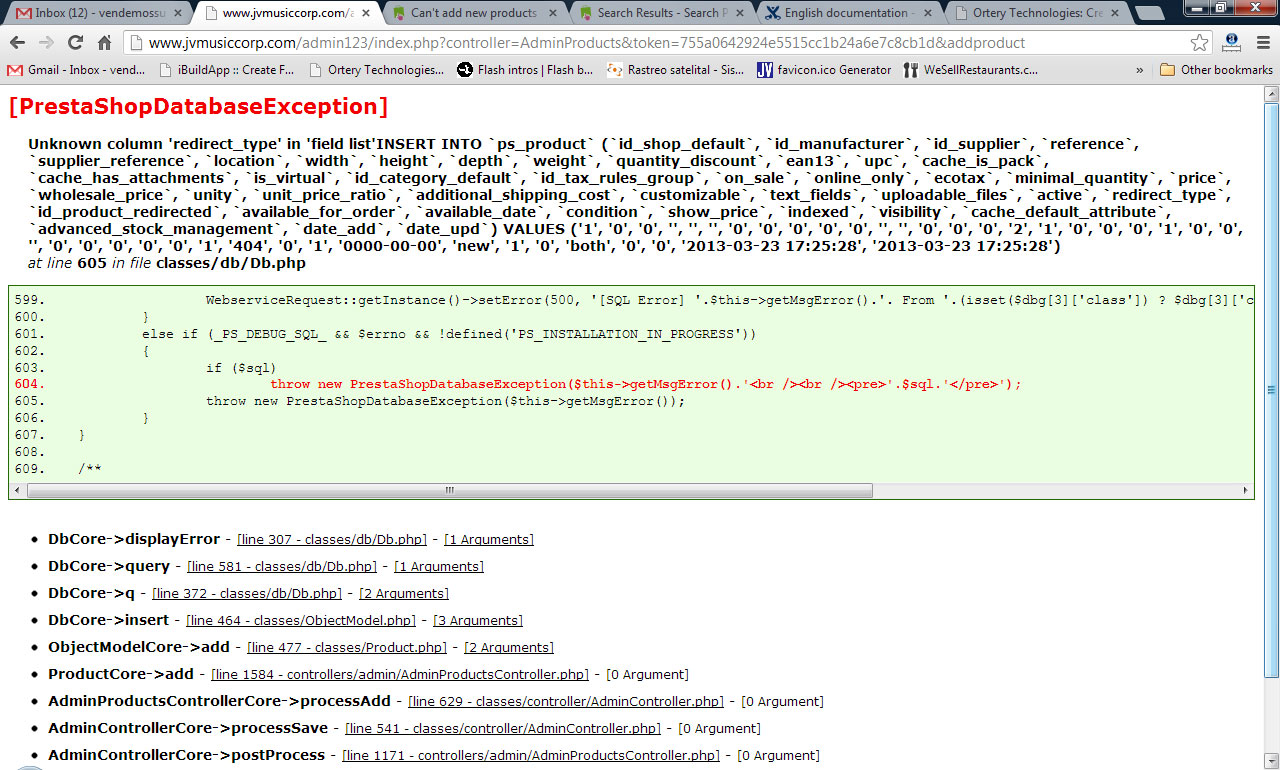Image resolution: width=1280 pixels, height=770 pixels.
Task: Open the Other bookmarks folder
Action: (1217, 70)
